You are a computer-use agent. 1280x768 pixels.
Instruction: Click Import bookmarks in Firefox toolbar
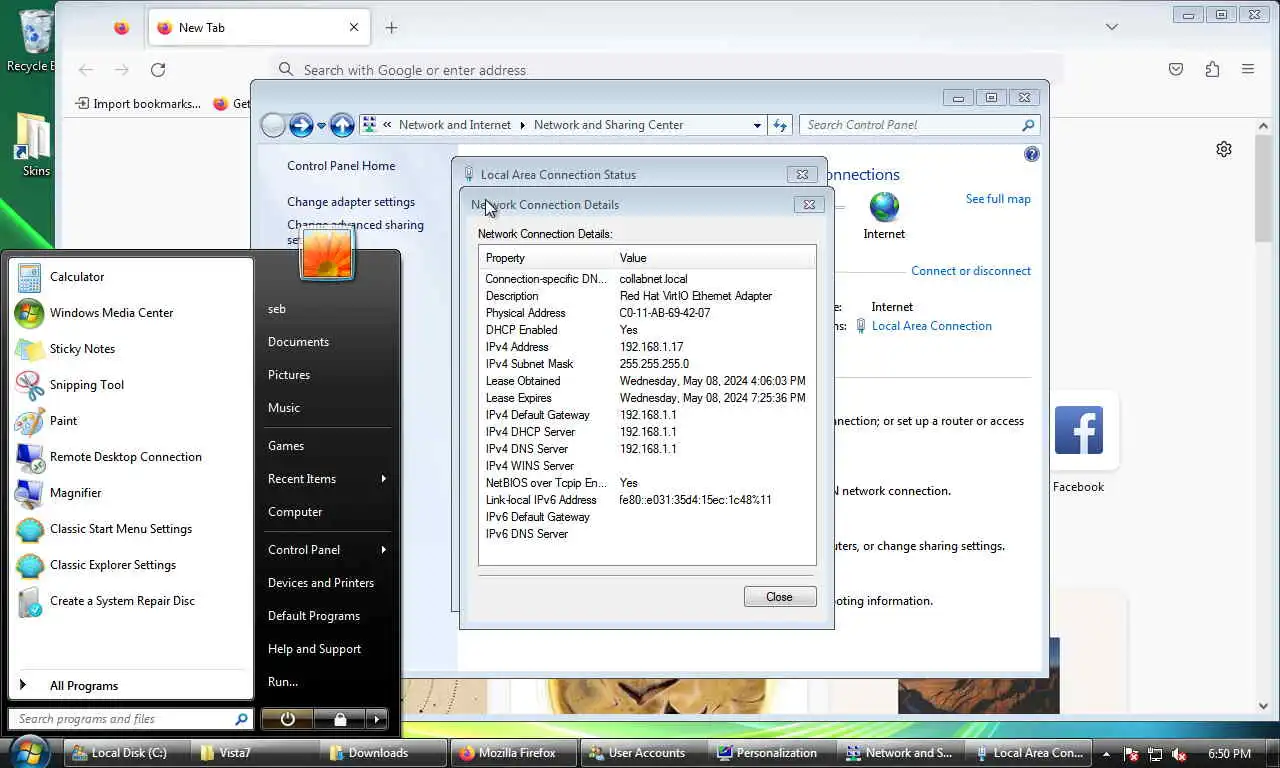[x=139, y=104]
